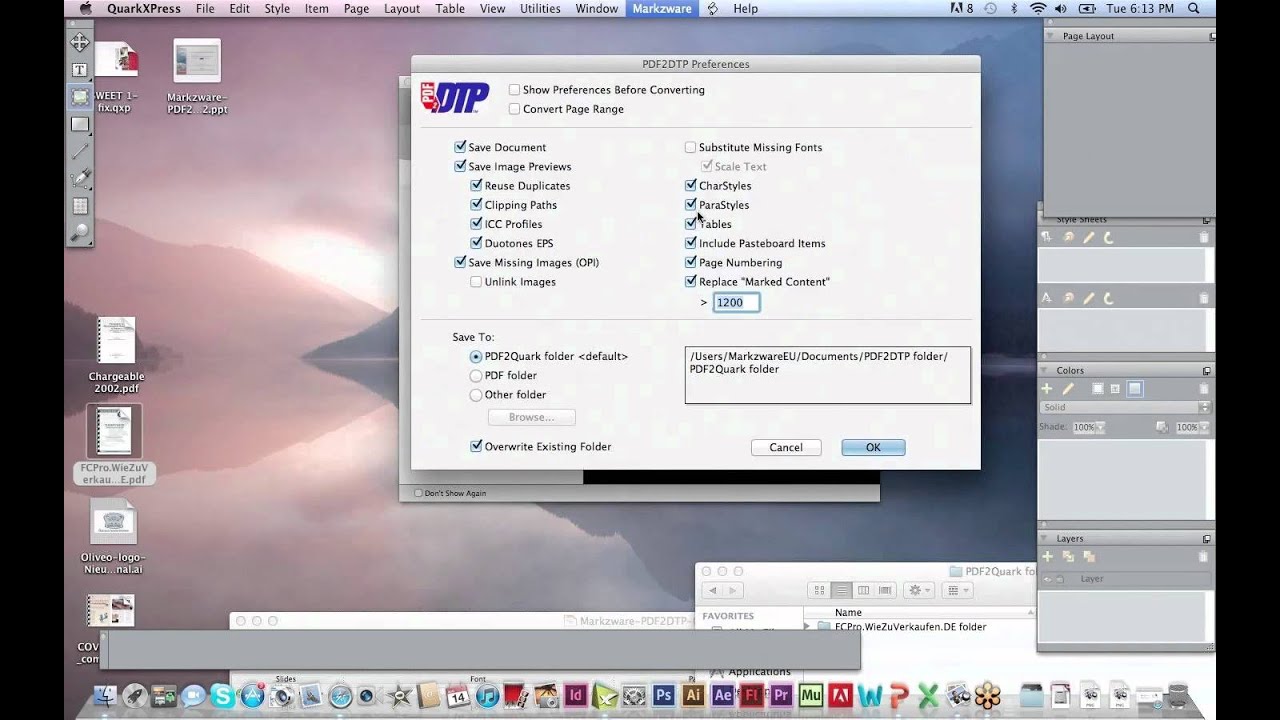Image resolution: width=1280 pixels, height=720 pixels.
Task: Open the Utilities menu
Action: (540, 8)
